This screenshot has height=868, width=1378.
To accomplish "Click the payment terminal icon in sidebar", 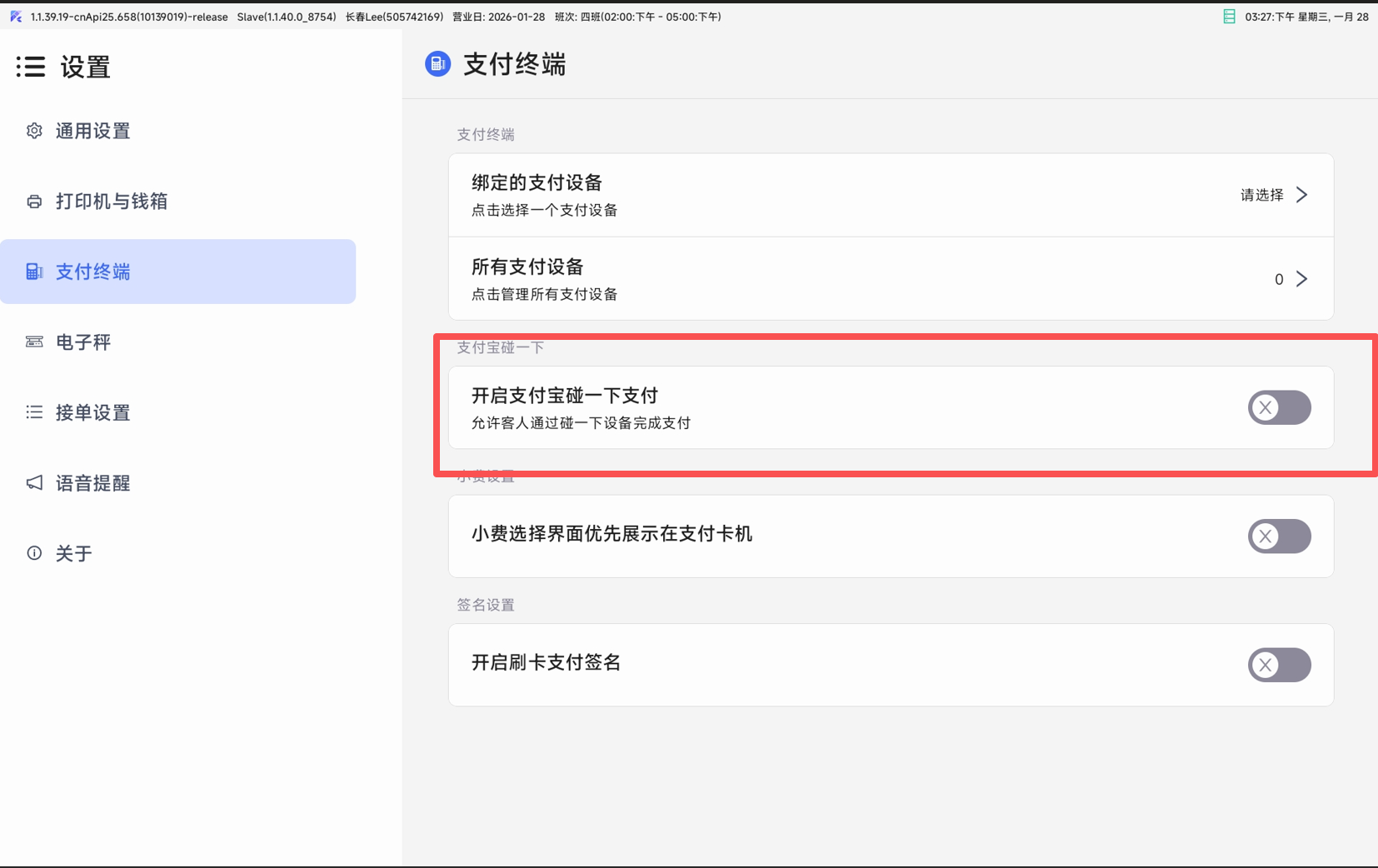I will 34,272.
